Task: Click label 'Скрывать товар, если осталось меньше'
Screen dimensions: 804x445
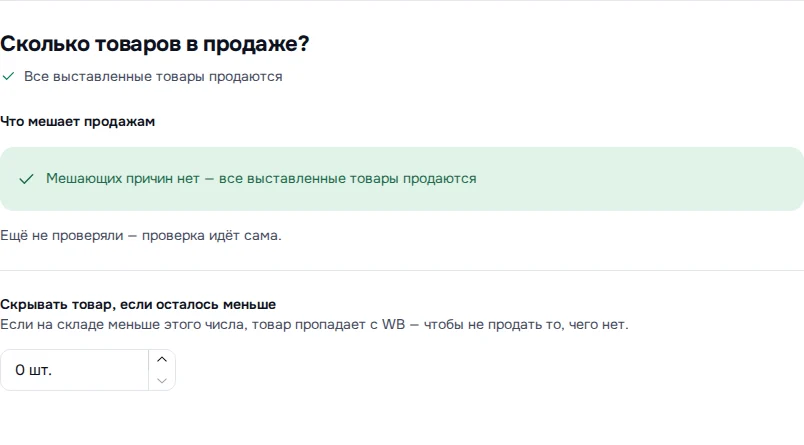Action: point(138,305)
